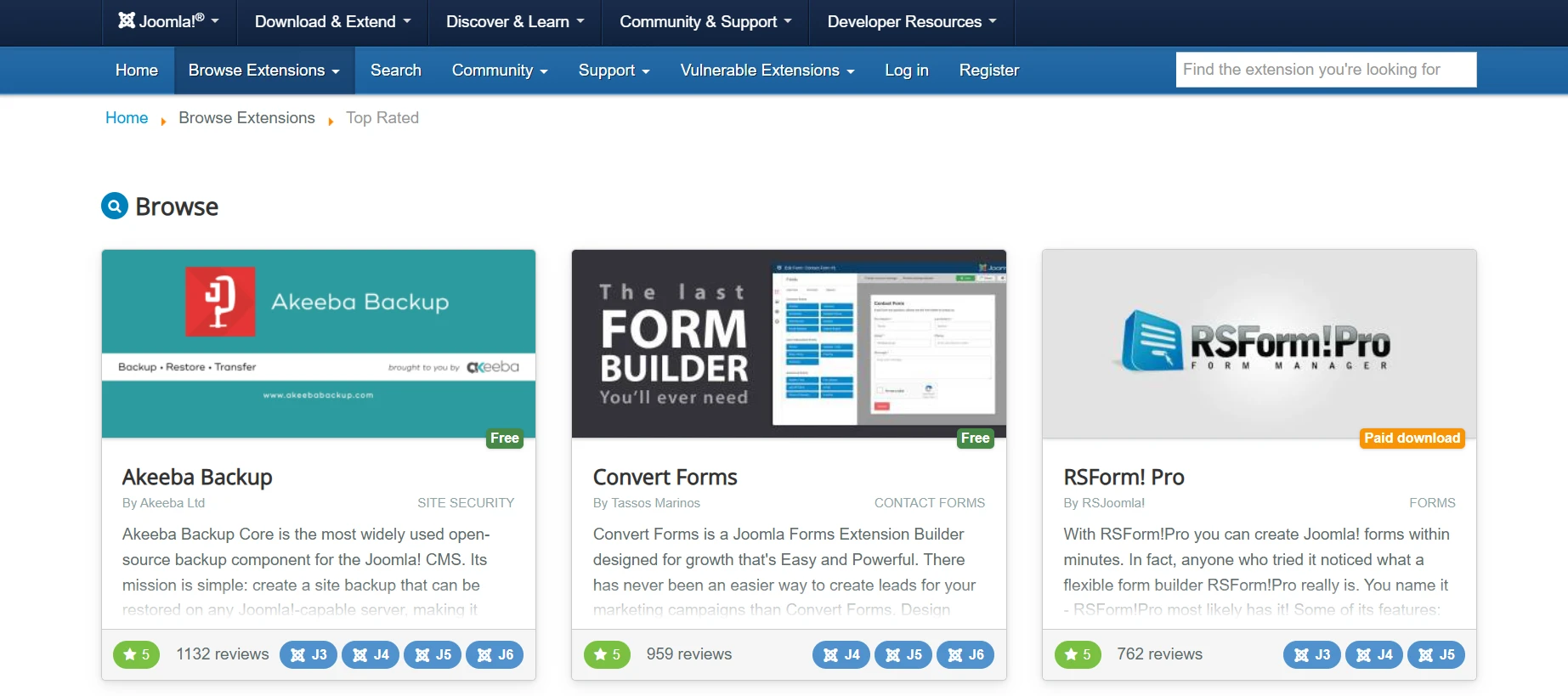1568x696 pixels.
Task: Click Akeeba Backup description text
Action: [307, 572]
